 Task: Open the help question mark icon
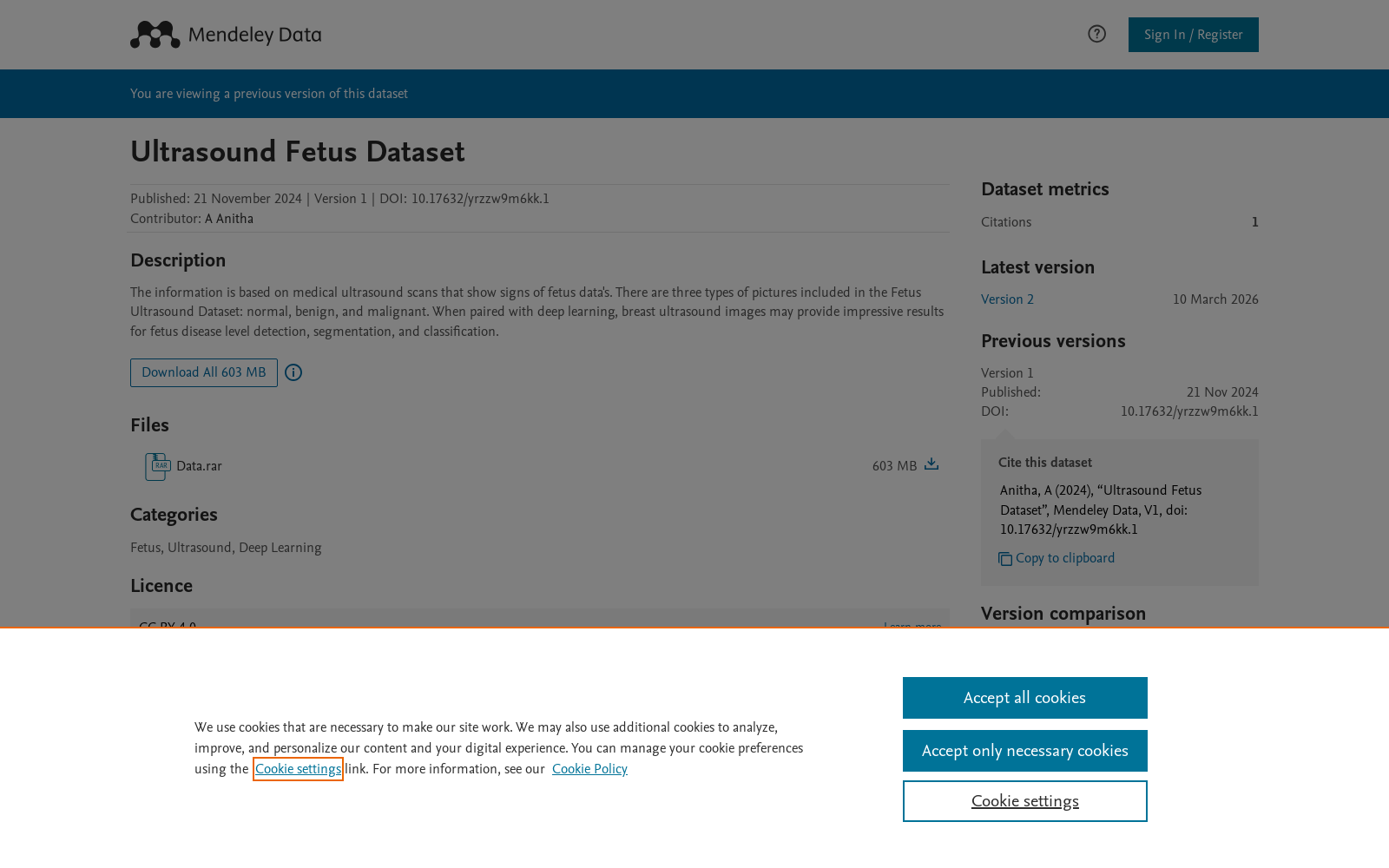[1096, 34]
